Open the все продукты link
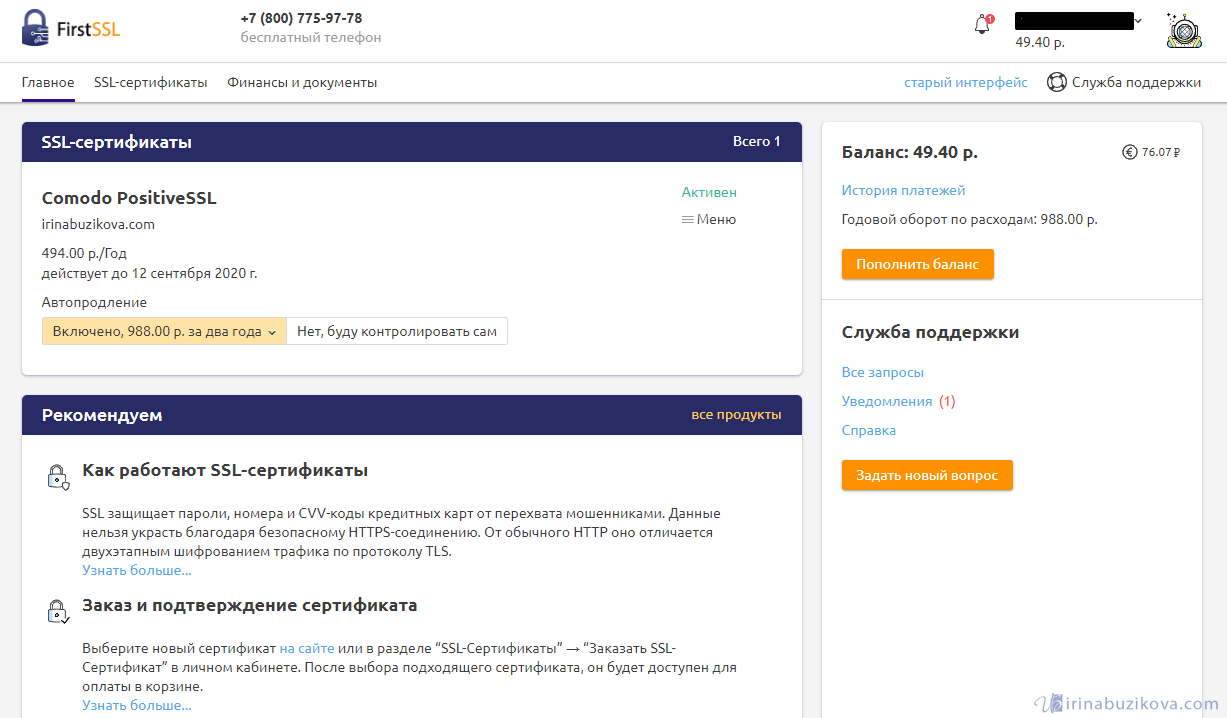 [x=736, y=415]
